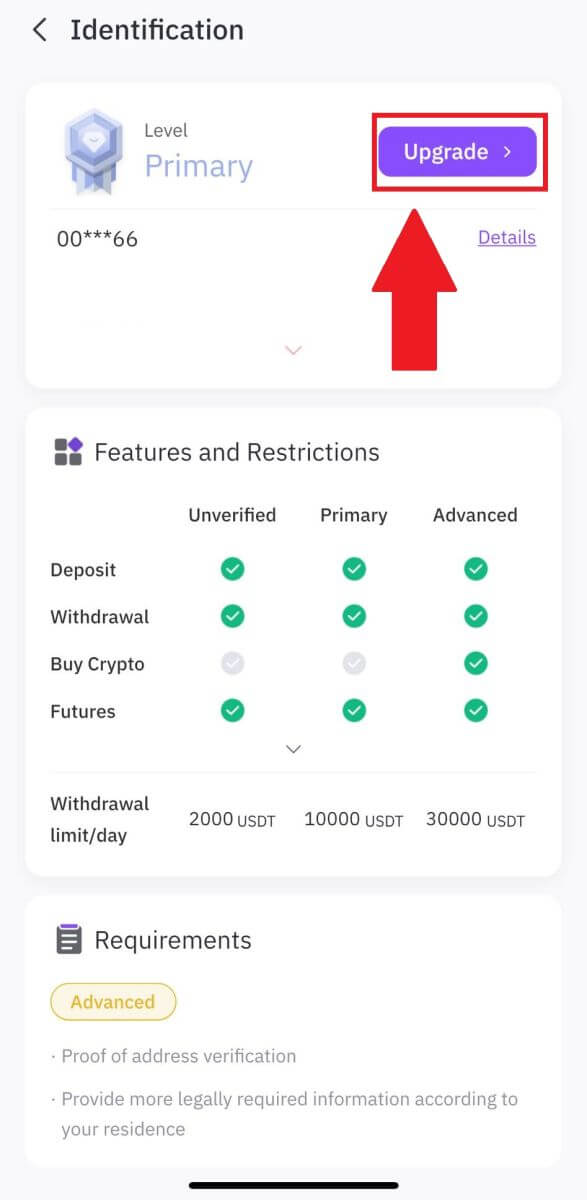Select the Withdrawal checkmark under Advanced
This screenshot has height=1200, width=587.
(x=475, y=615)
